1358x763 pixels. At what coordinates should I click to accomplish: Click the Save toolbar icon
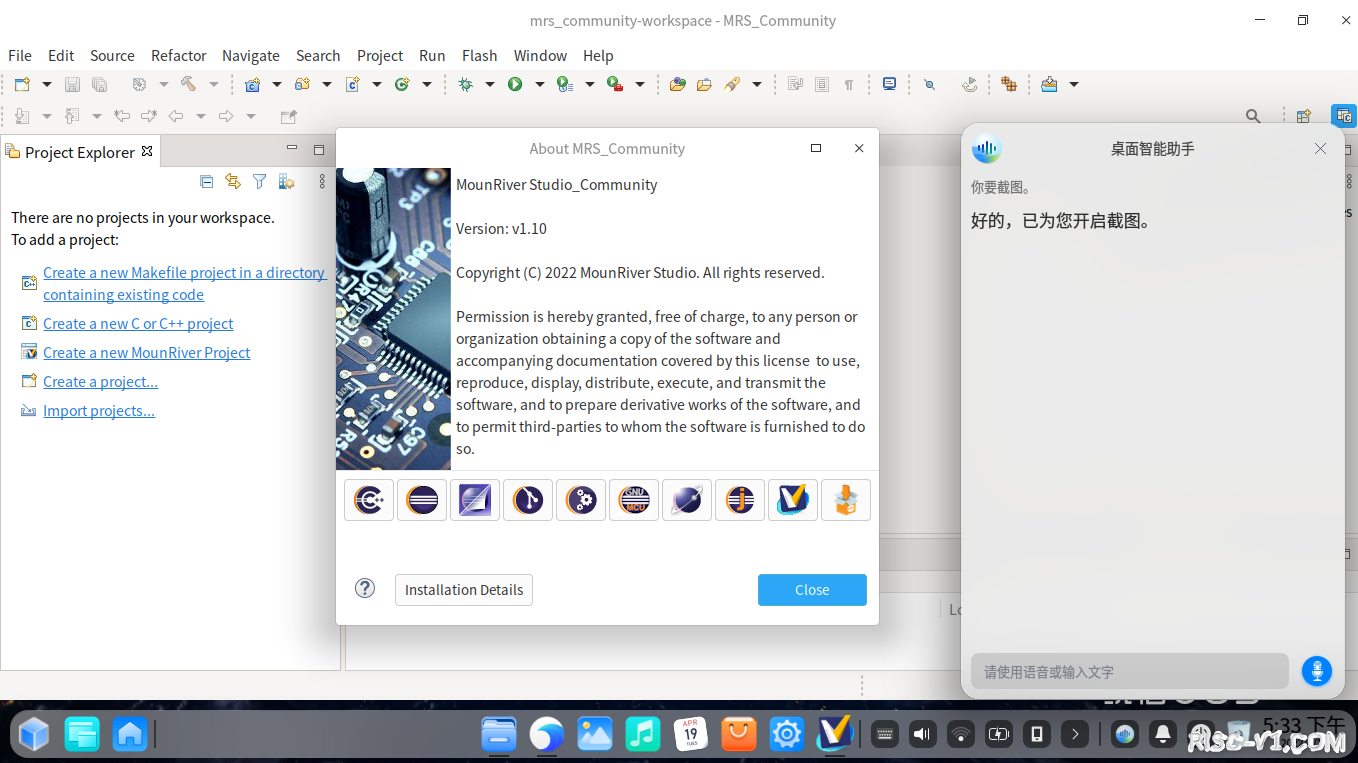[x=72, y=85]
